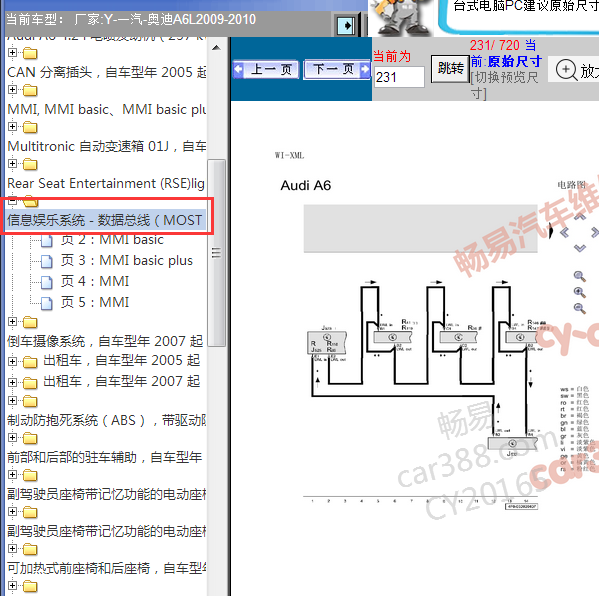Select the MMI, MMI basic、MMI basic plus entry

click(107, 109)
